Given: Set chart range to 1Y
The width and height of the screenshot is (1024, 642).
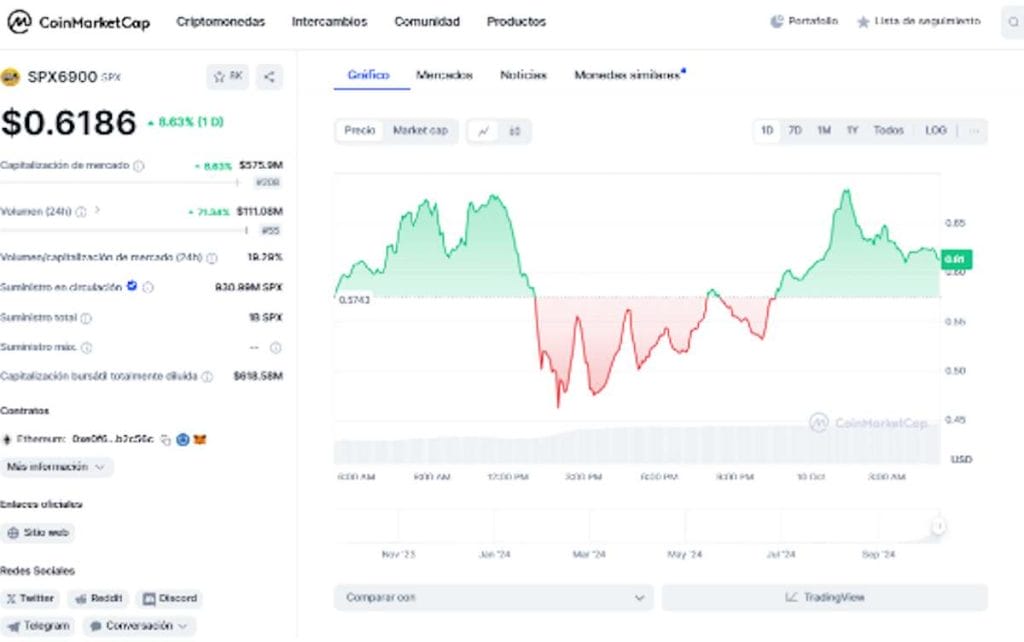Looking at the screenshot, I should 852,131.
